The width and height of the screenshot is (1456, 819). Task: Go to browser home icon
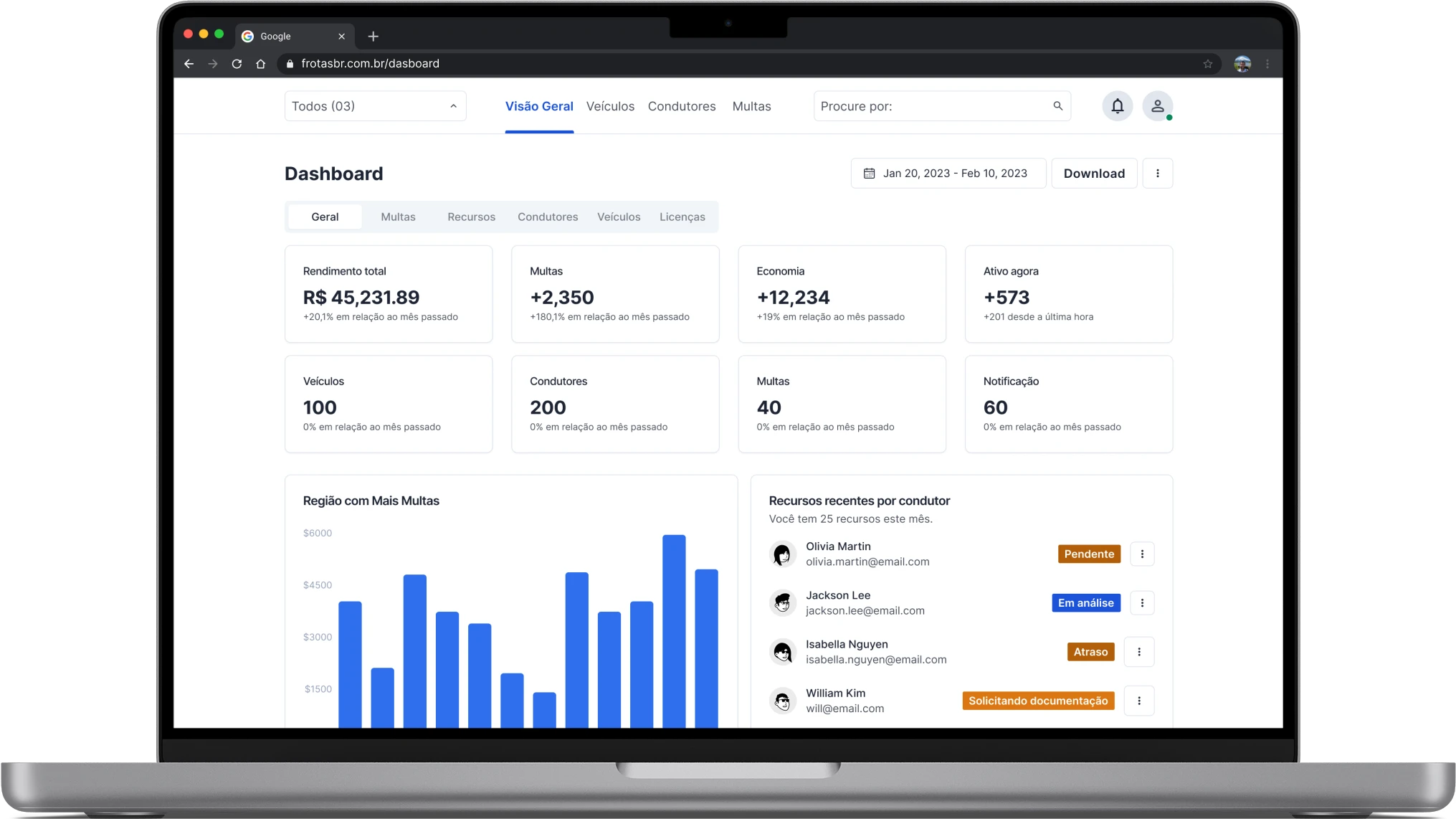[x=261, y=64]
